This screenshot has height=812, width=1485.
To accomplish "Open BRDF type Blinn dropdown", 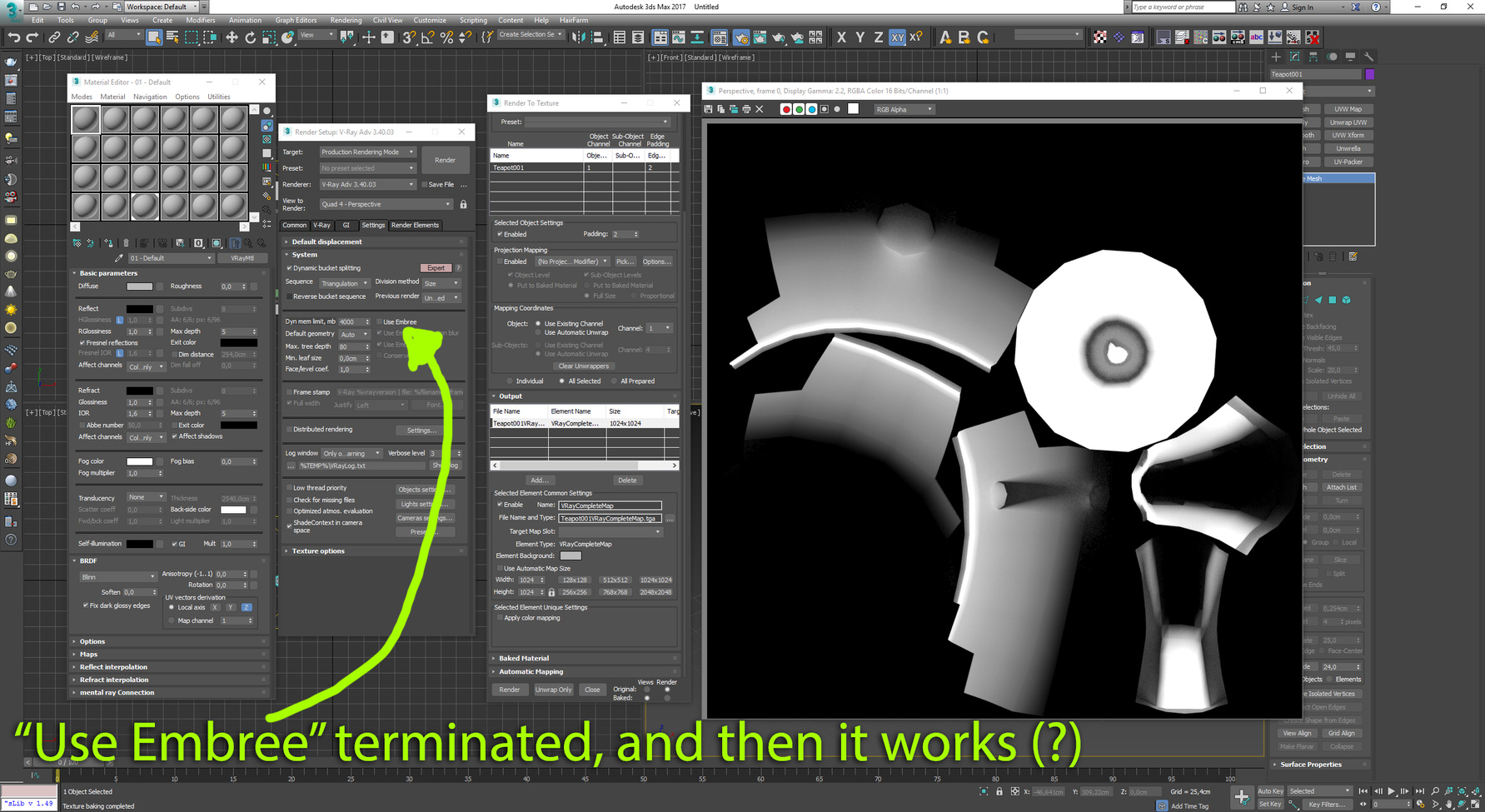I will (x=118, y=576).
